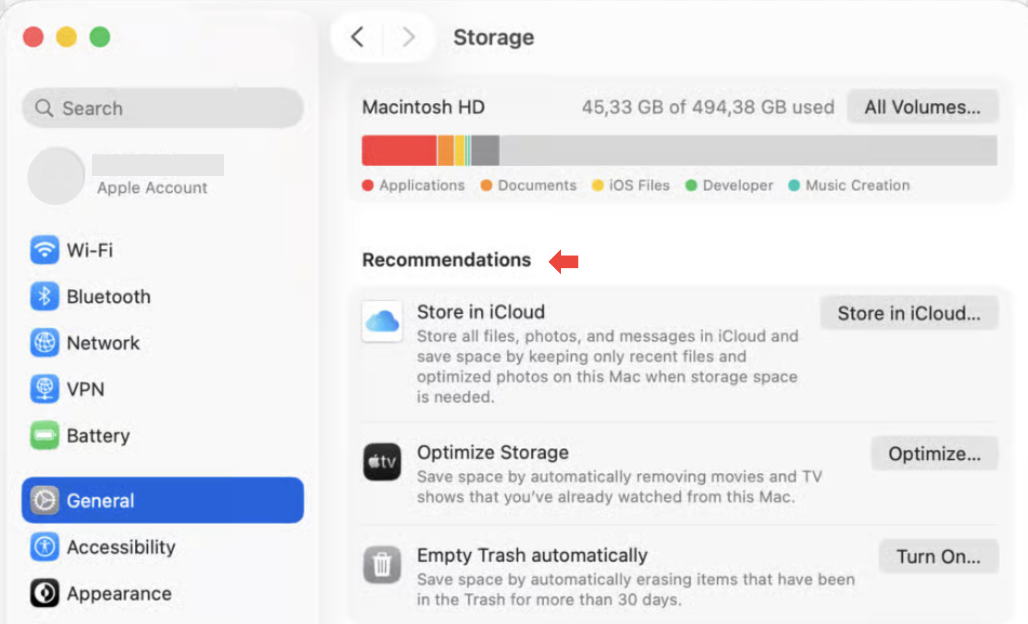The width and height of the screenshot is (1028, 624).
Task: Click the orange Documents storage bar segment
Action: pyautogui.click(x=445, y=150)
